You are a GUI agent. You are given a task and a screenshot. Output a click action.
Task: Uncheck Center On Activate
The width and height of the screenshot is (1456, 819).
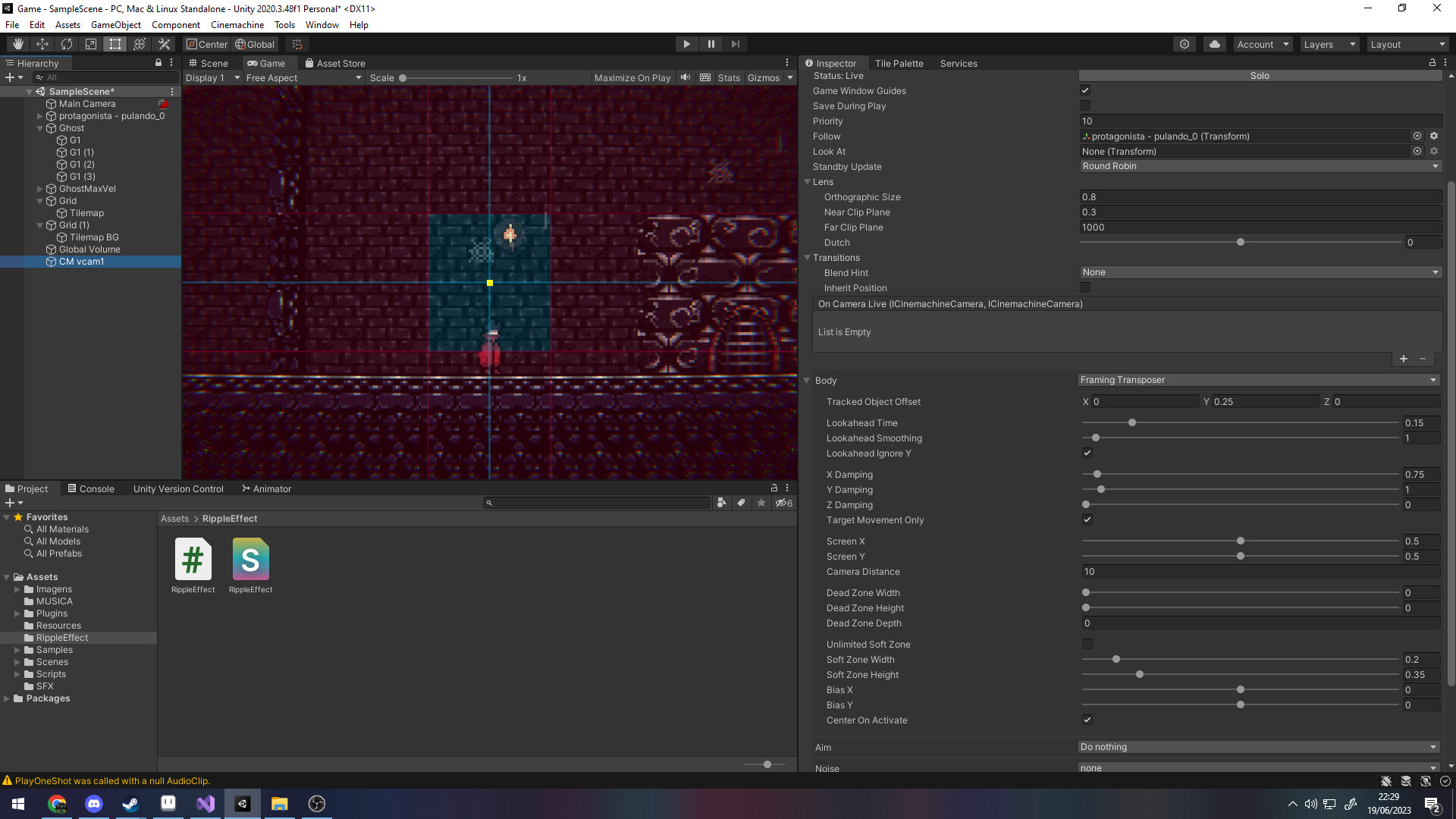pos(1087,720)
